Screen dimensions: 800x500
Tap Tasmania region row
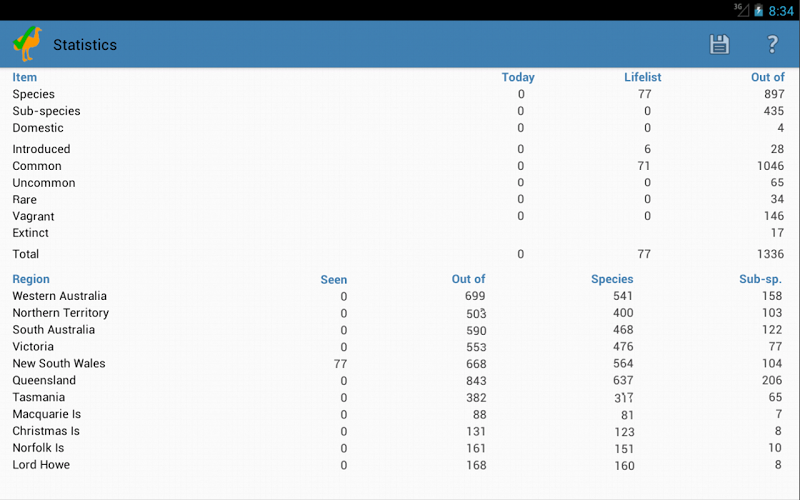coord(397,397)
